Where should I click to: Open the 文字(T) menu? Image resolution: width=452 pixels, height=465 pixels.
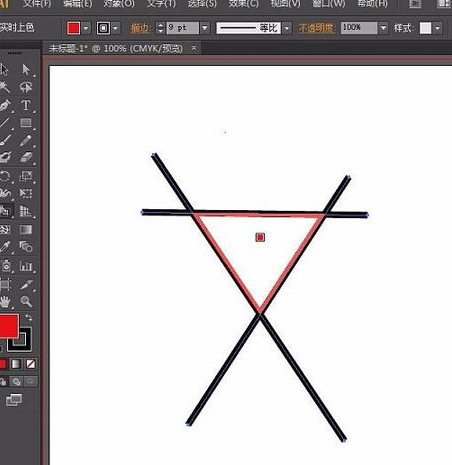tap(161, 4)
